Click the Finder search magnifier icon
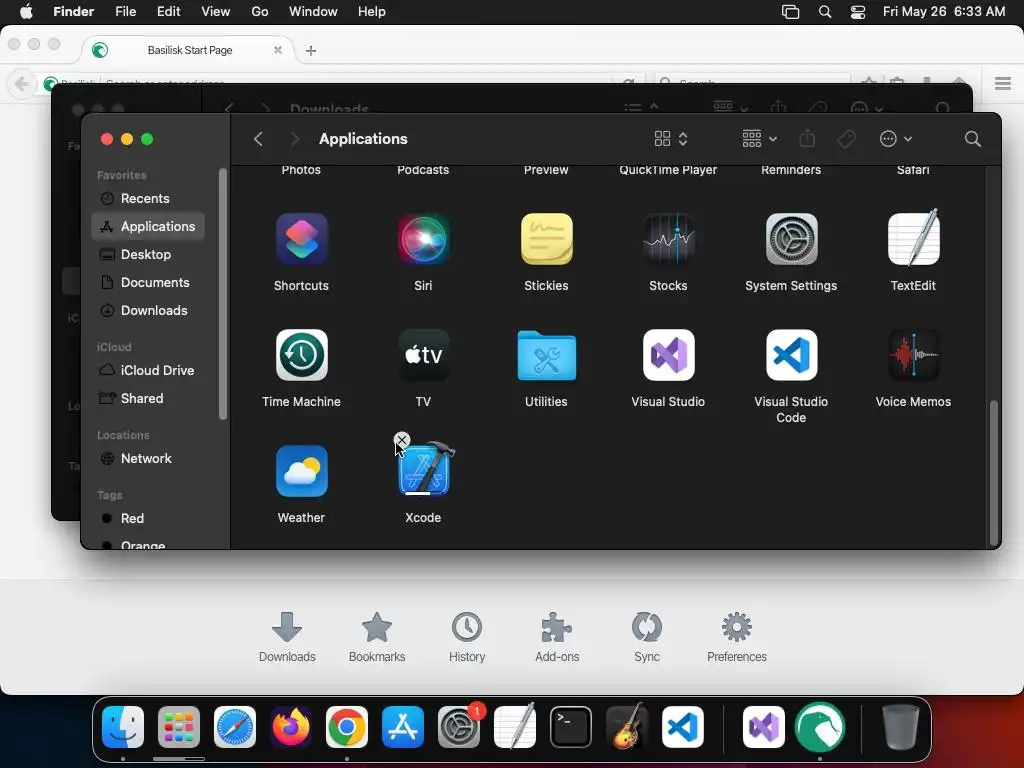 tap(972, 138)
